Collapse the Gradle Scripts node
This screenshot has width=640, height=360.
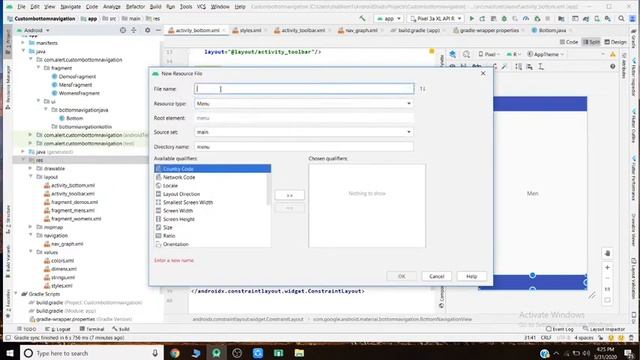pos(16,294)
